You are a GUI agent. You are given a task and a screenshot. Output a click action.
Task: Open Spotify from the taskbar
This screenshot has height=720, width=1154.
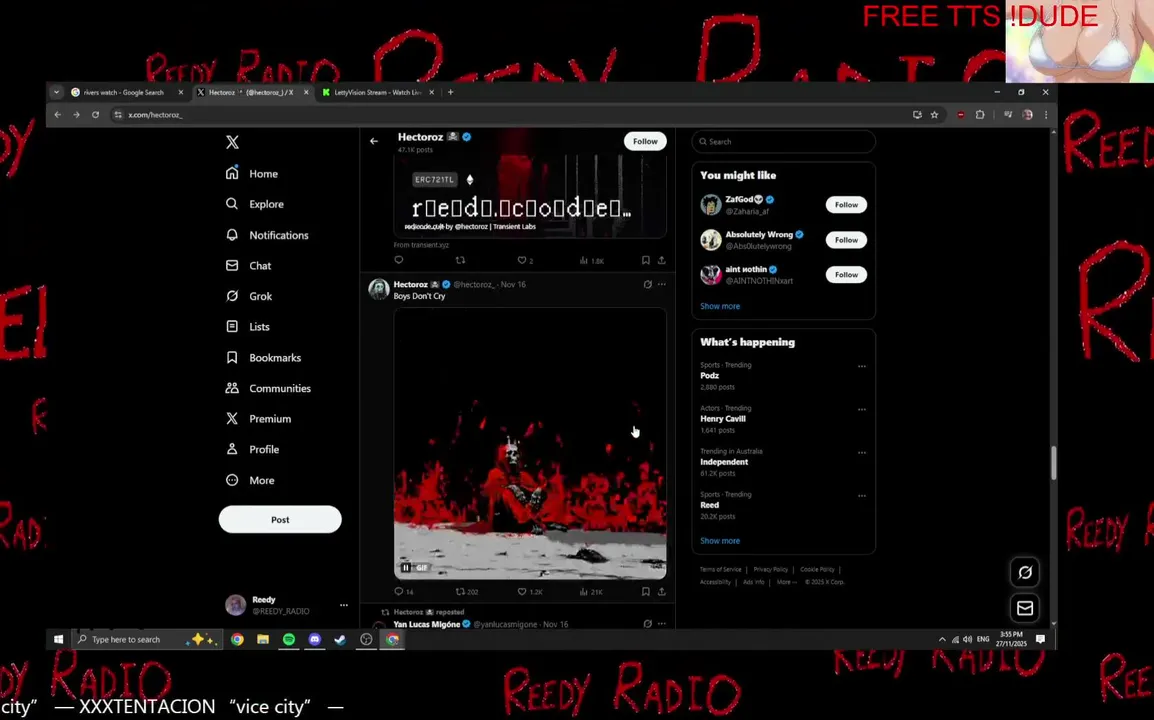[x=288, y=640]
